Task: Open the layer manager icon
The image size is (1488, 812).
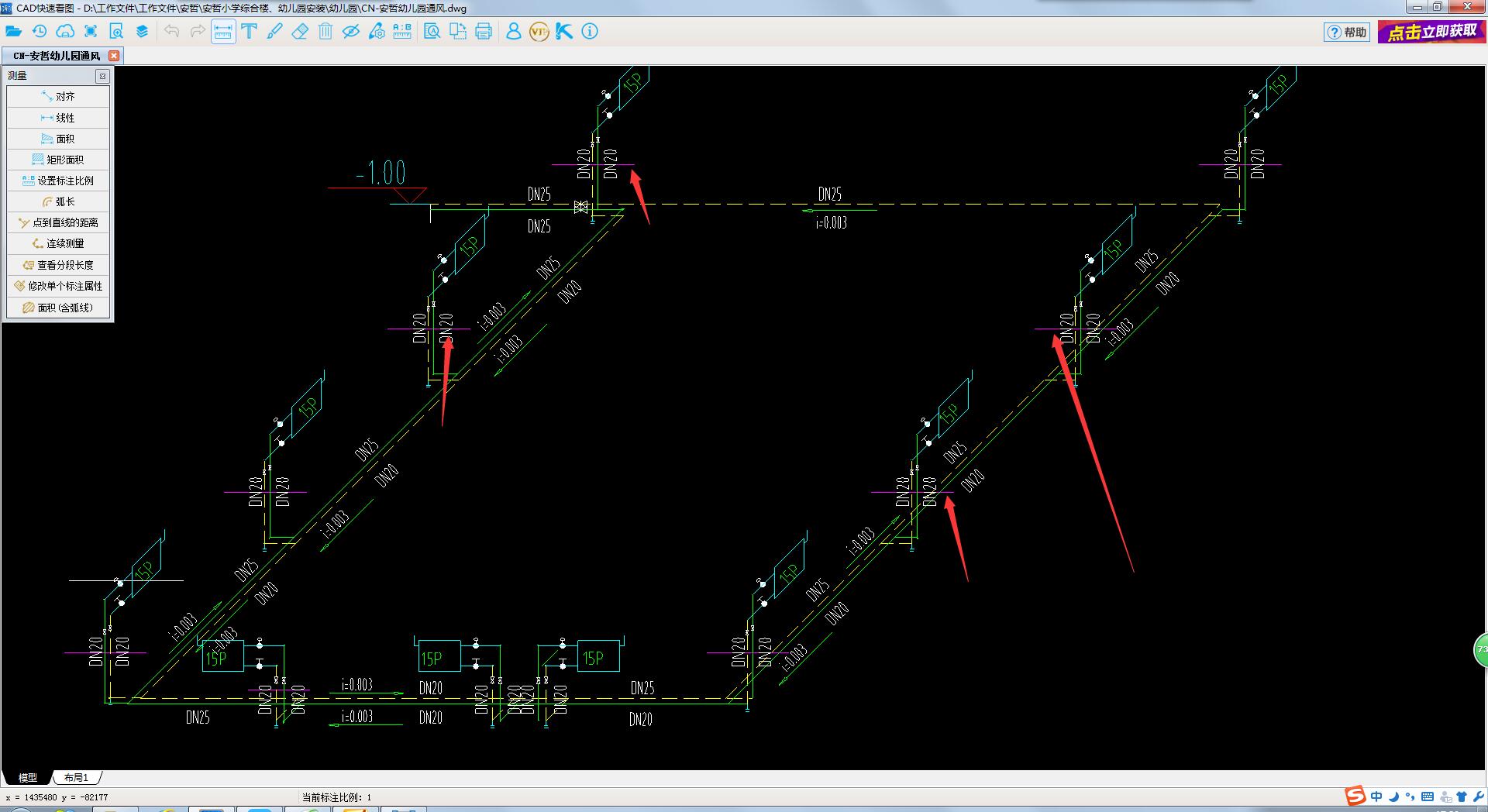Action: point(142,32)
